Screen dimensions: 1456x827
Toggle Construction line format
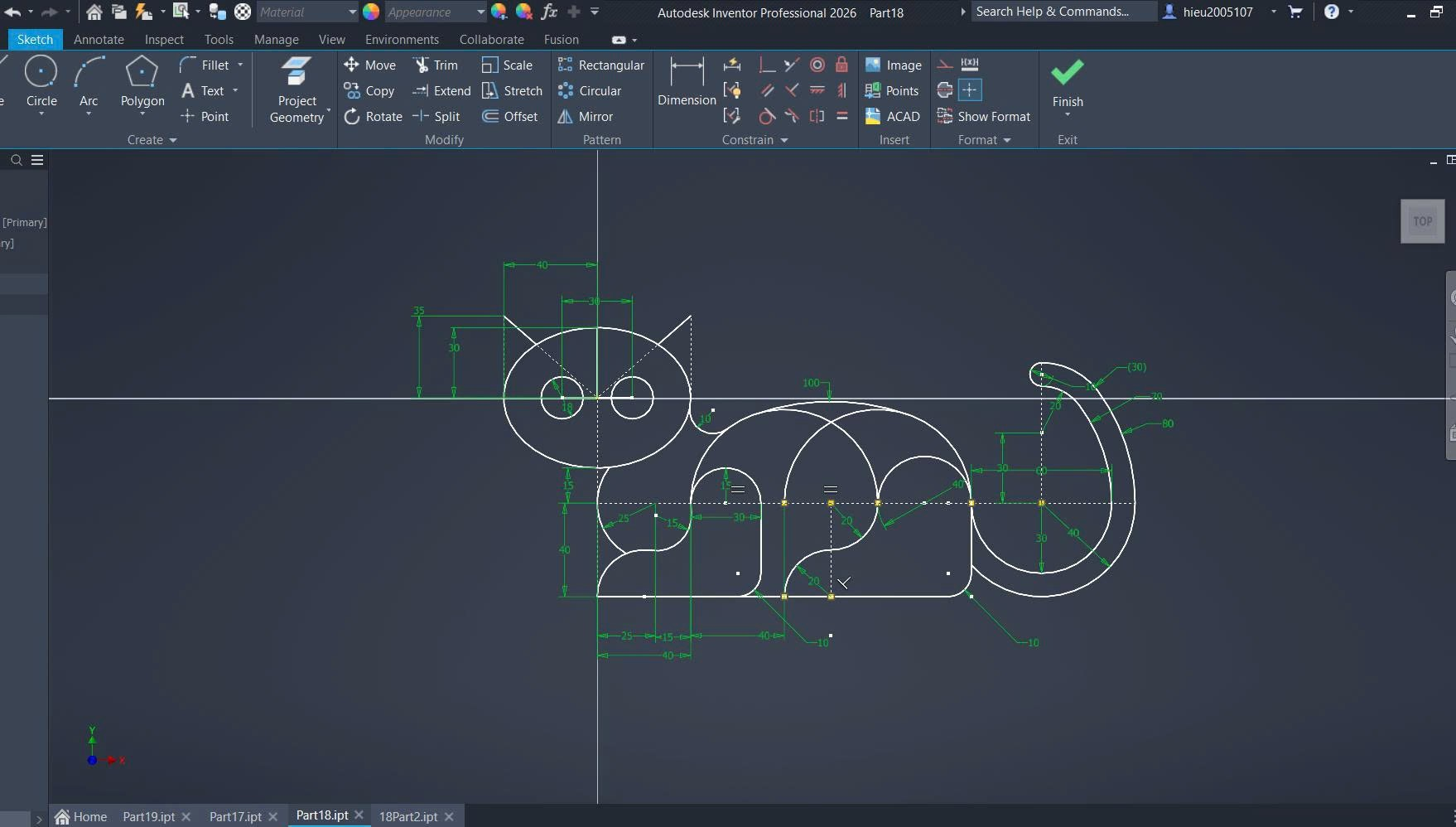pos(944,65)
